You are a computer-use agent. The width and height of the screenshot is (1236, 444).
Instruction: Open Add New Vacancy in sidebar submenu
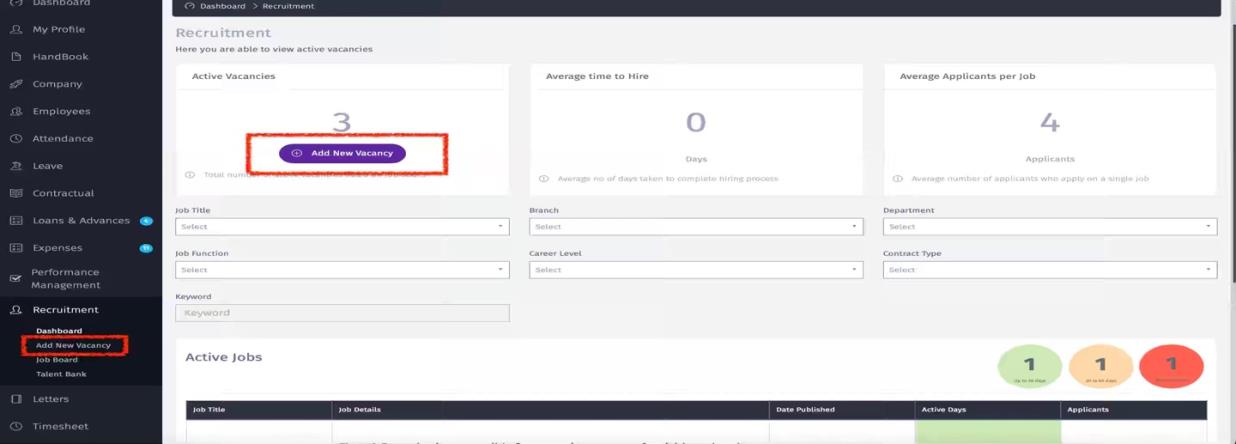(73, 346)
